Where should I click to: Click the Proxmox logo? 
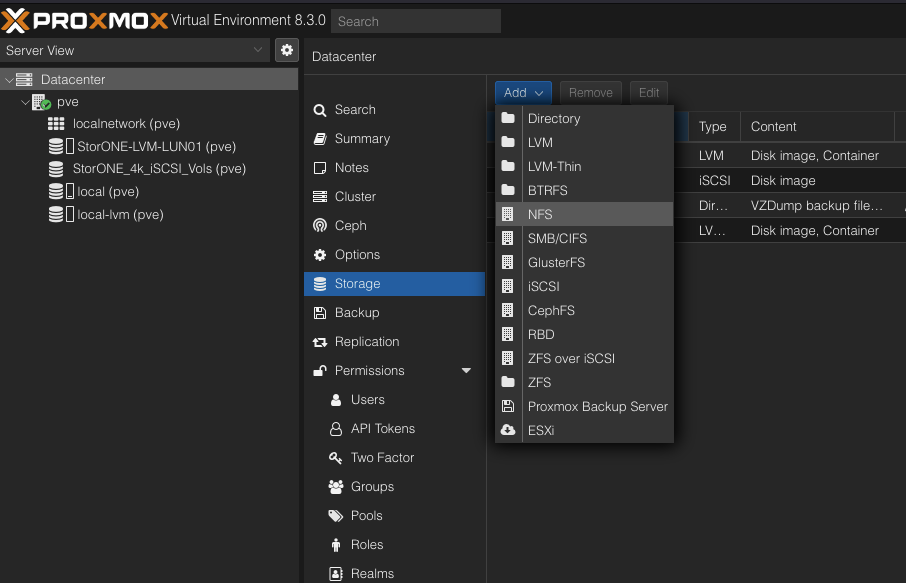(84, 21)
